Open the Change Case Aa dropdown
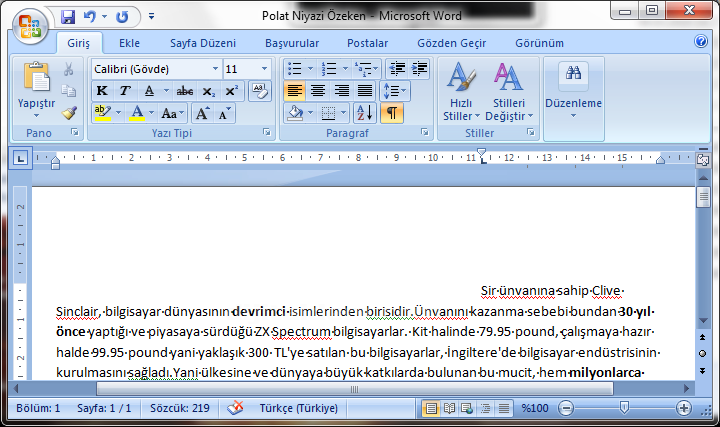This screenshot has width=720, height=427. [173, 113]
